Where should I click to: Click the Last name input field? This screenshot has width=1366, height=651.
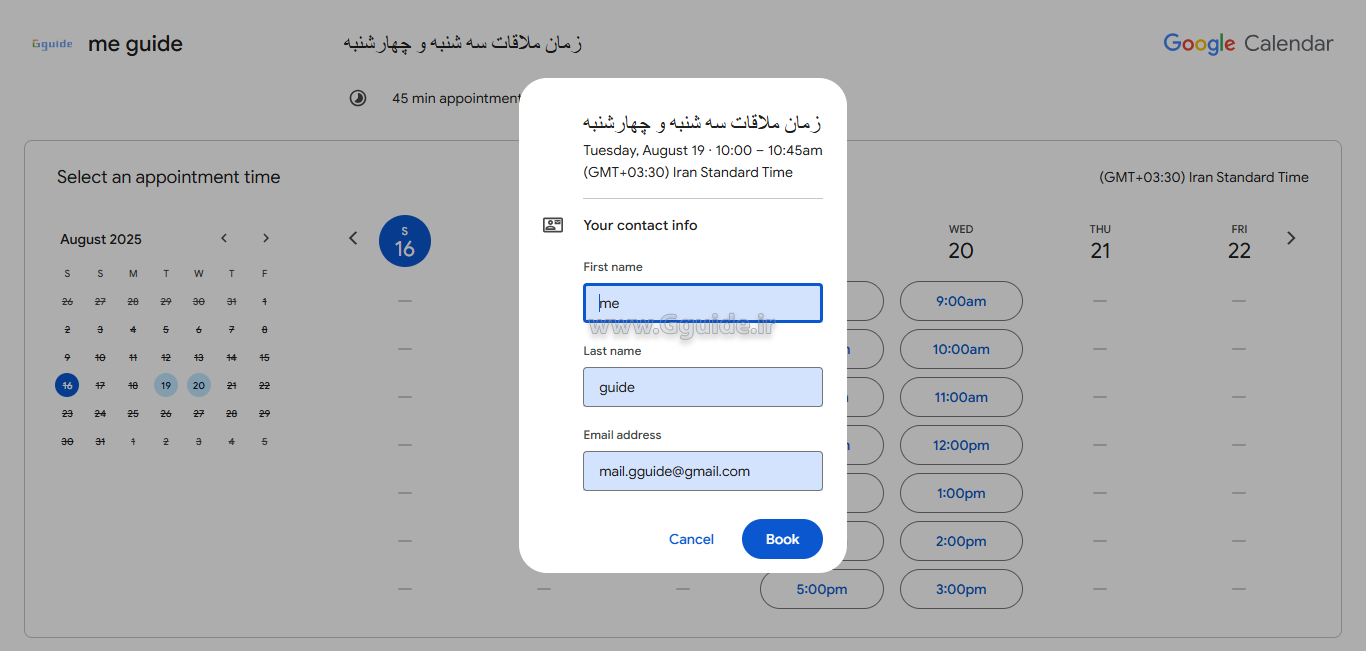702,386
